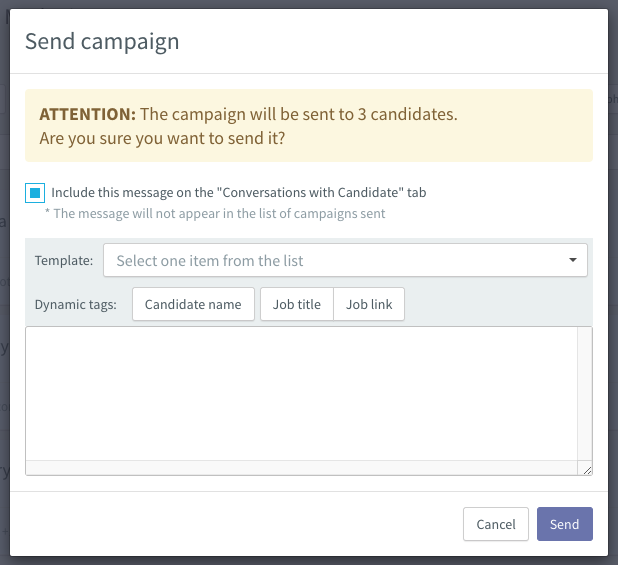
Task: Click the text area resize handle
Action: tap(586, 469)
